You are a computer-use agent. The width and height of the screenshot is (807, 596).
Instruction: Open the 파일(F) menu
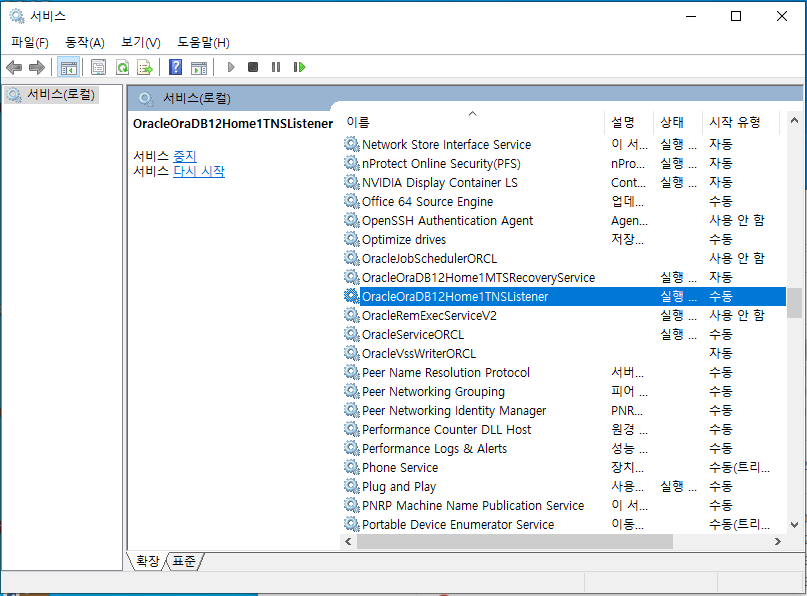(x=30, y=42)
